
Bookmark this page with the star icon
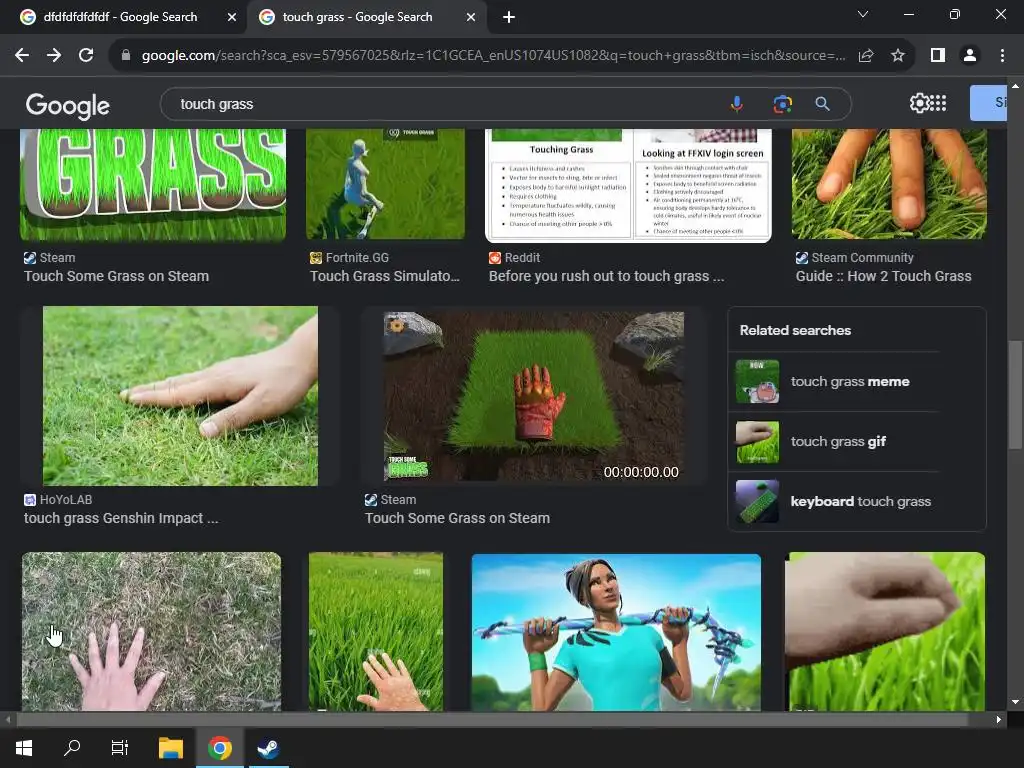[x=898, y=56]
